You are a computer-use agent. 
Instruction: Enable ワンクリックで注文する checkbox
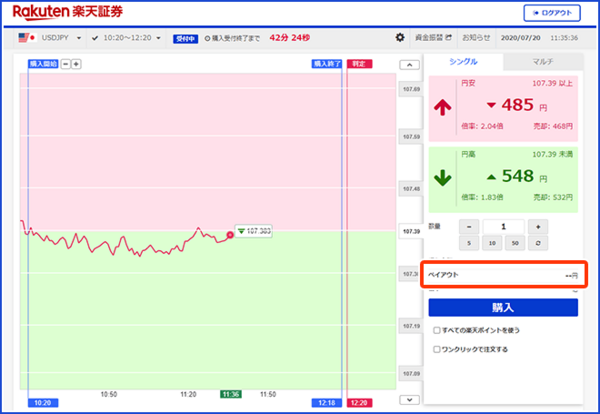(x=437, y=350)
